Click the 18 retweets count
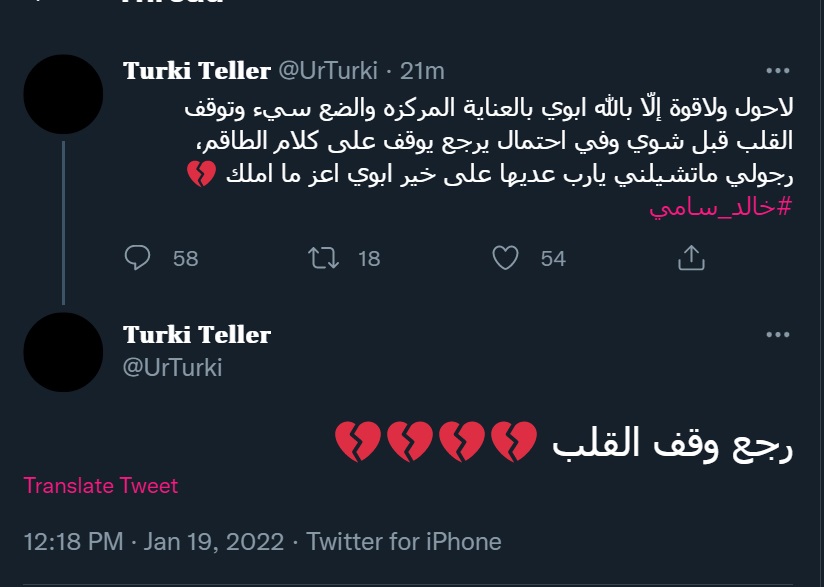Image resolution: width=824 pixels, height=587 pixels. tap(369, 259)
